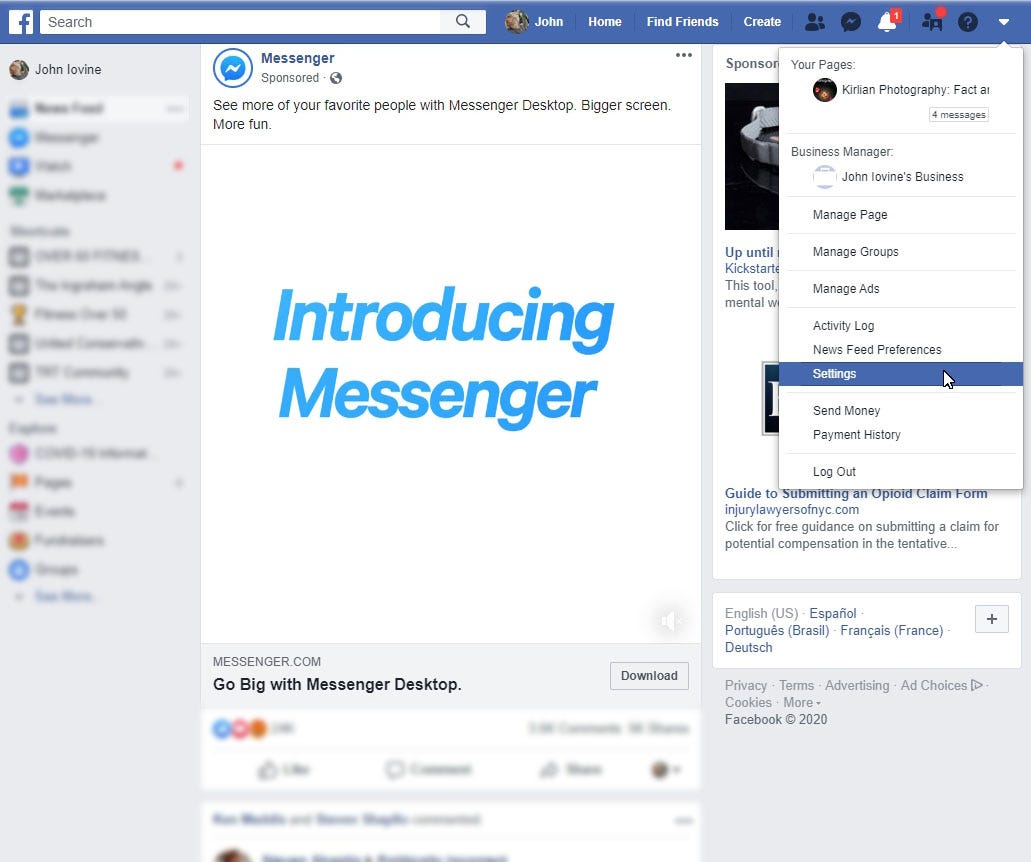The image size is (1031, 862).
Task: Click Watch icon in left sidebar
Action: (x=19, y=166)
